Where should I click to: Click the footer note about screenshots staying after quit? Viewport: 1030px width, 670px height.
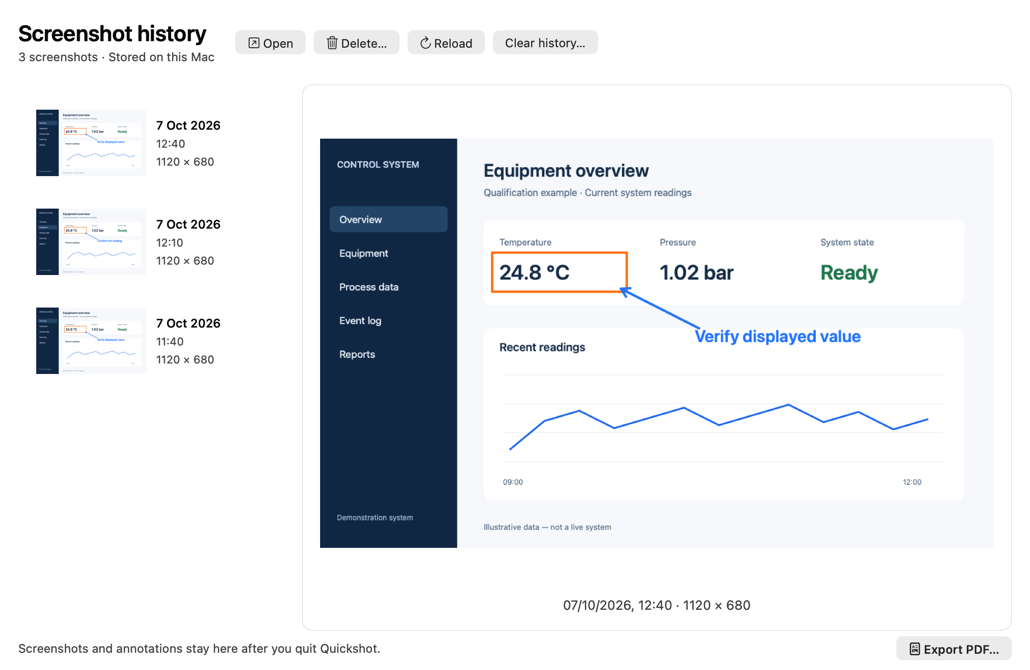pos(199,648)
